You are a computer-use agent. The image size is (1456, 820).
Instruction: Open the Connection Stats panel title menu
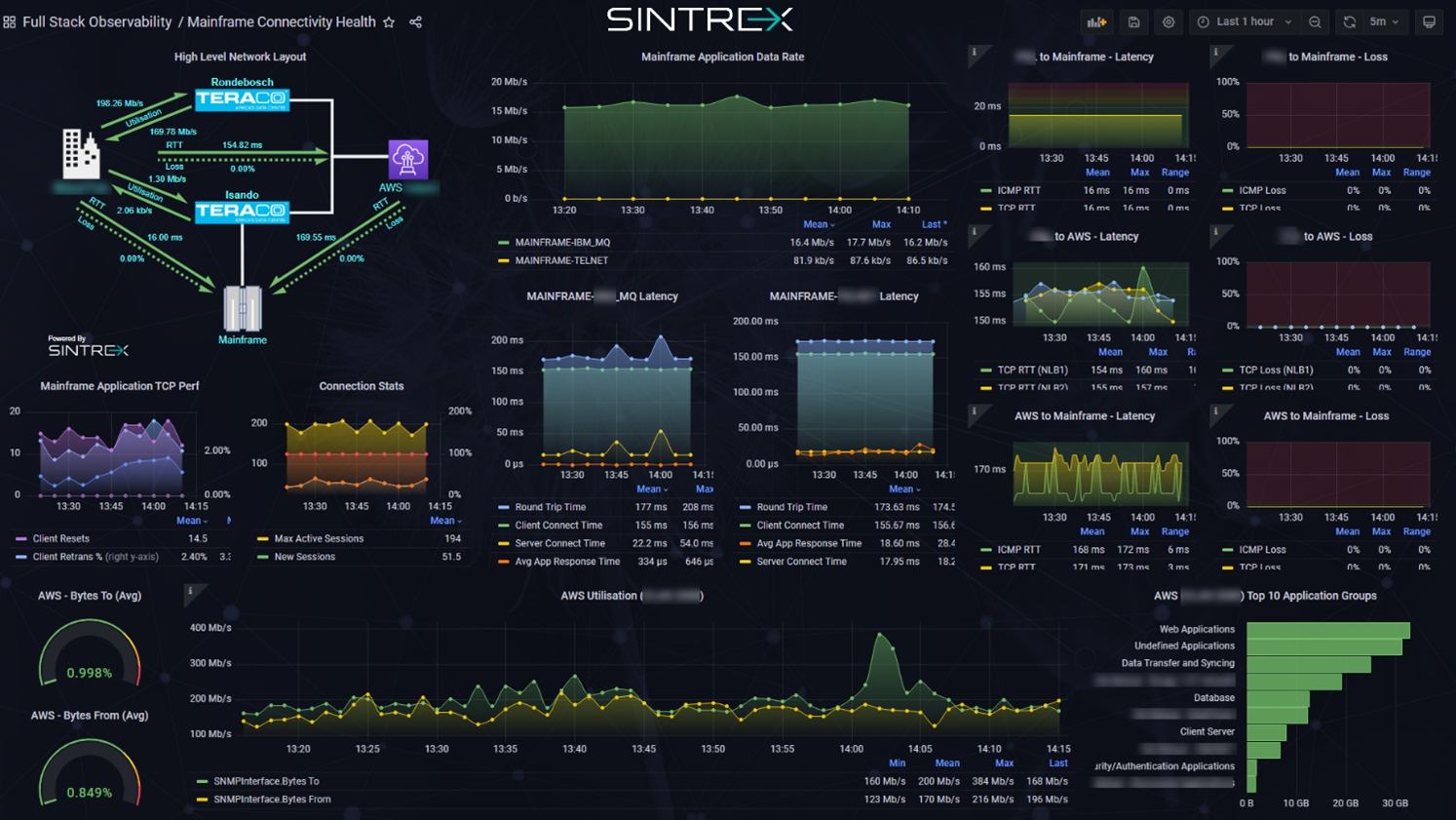[x=361, y=386]
